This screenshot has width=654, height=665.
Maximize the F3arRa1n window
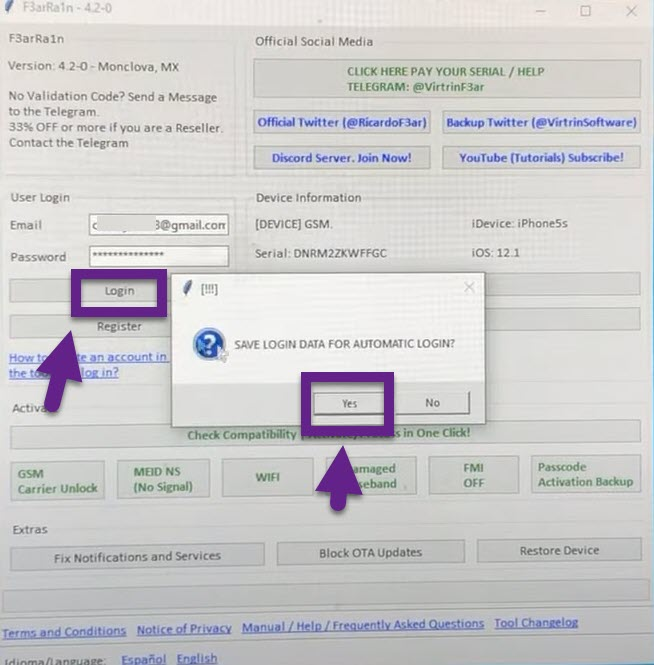[585, 11]
